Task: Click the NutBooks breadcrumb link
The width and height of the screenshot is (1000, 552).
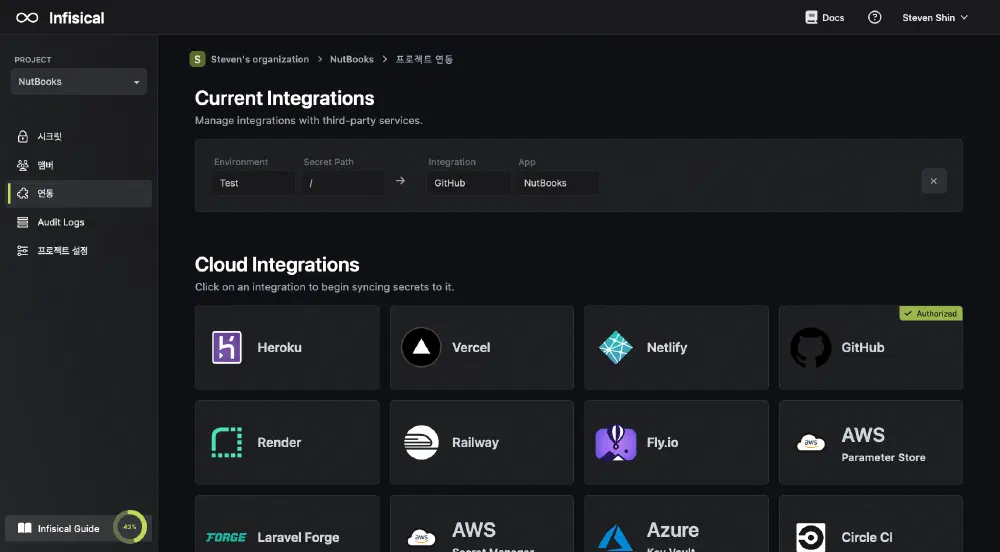Action: point(351,59)
